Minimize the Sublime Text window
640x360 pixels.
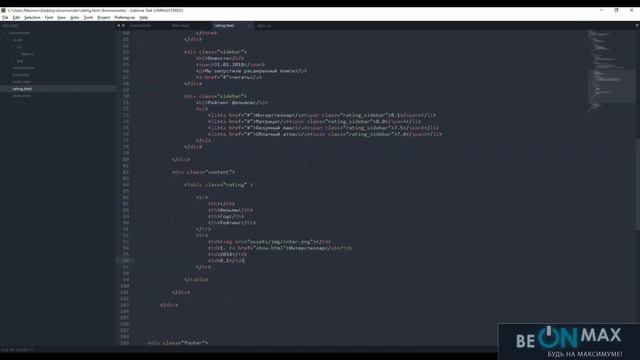coord(601,10)
